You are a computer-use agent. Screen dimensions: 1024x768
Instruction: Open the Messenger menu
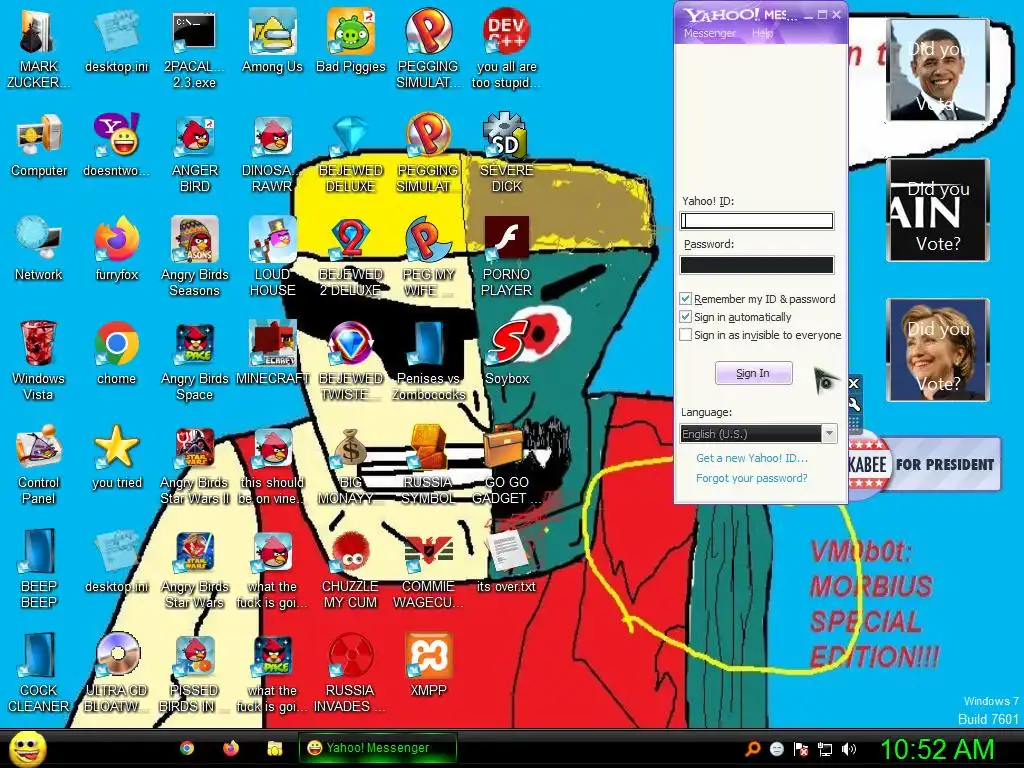point(709,33)
